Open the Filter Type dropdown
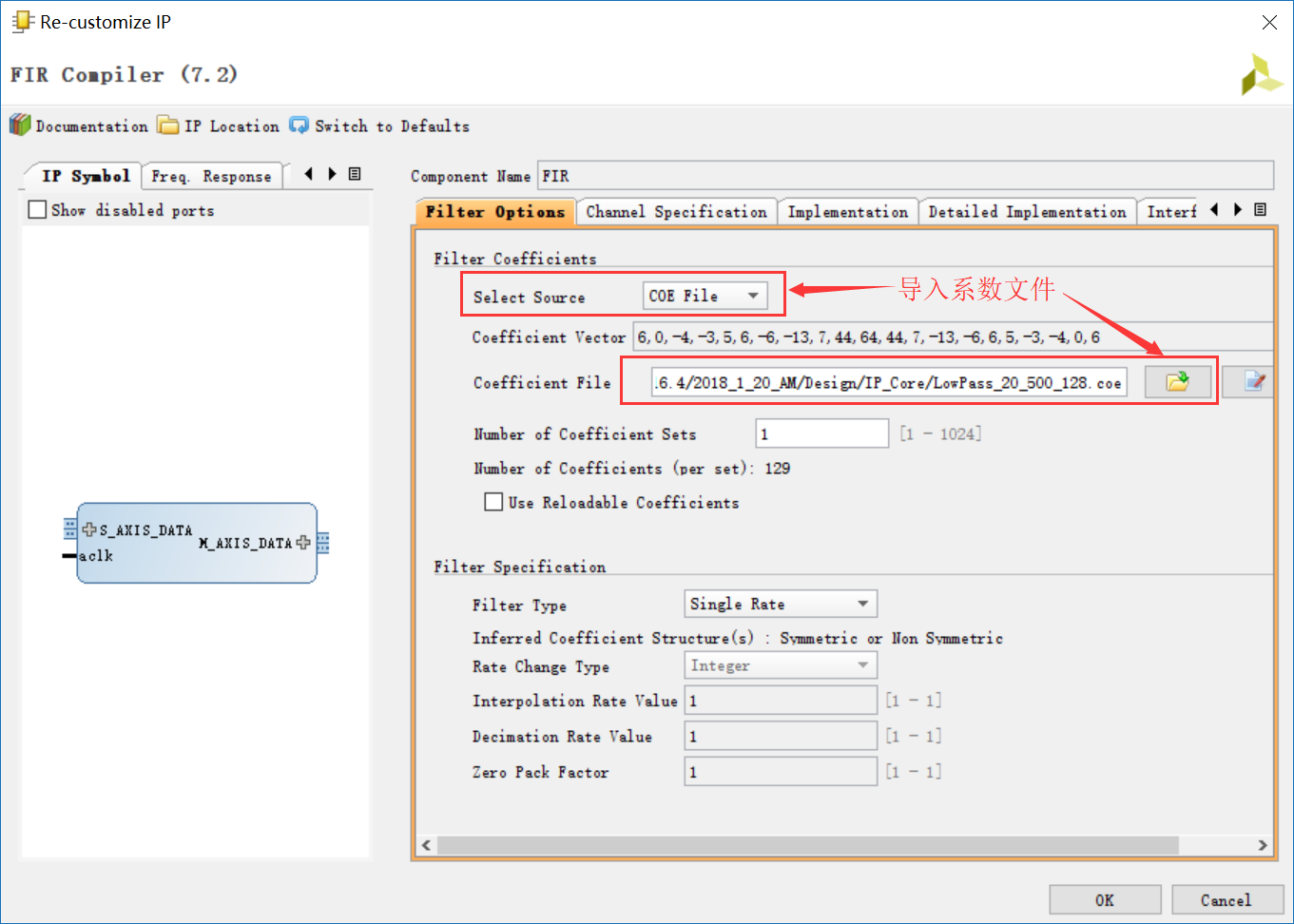 click(x=781, y=604)
